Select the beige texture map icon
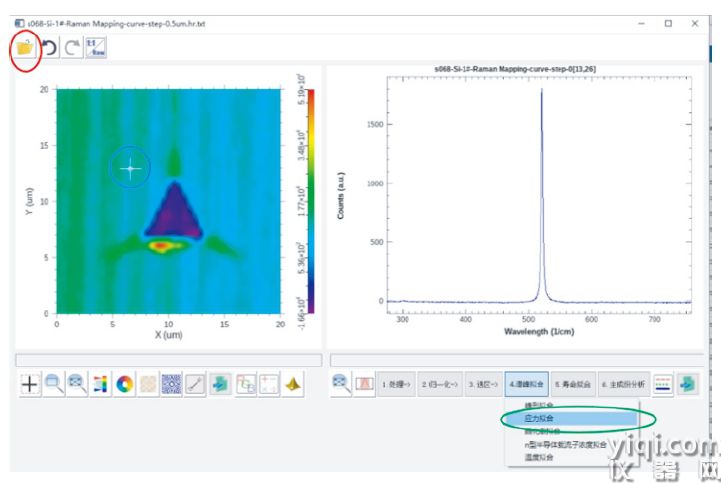The height and width of the screenshot is (483, 721). tap(148, 384)
